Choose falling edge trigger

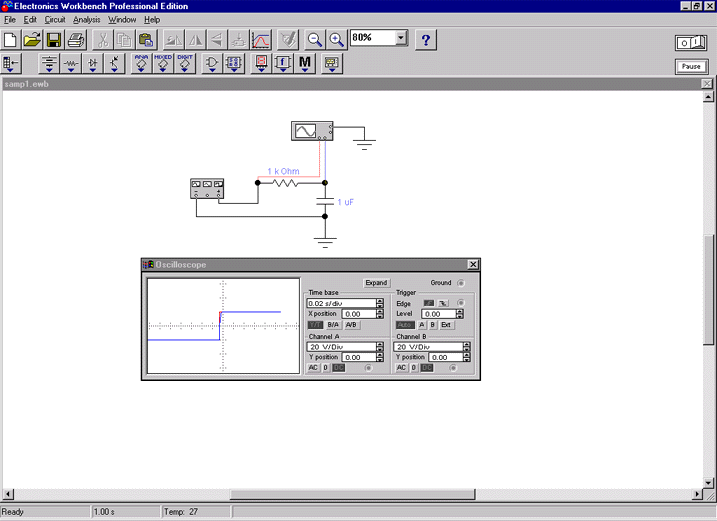pyautogui.click(x=444, y=303)
